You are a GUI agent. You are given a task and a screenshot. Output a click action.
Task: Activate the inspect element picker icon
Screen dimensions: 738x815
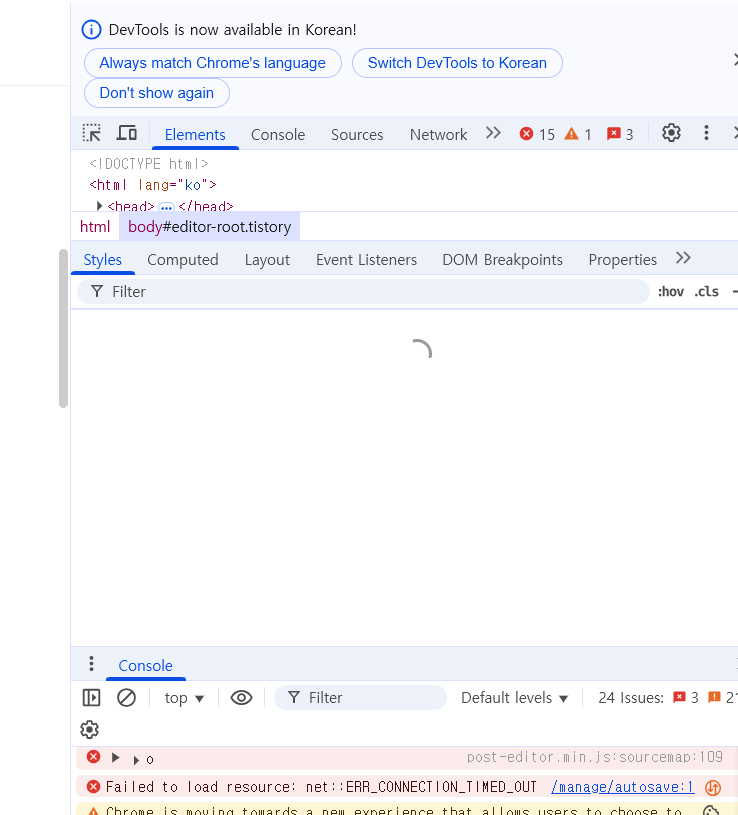tap(91, 134)
